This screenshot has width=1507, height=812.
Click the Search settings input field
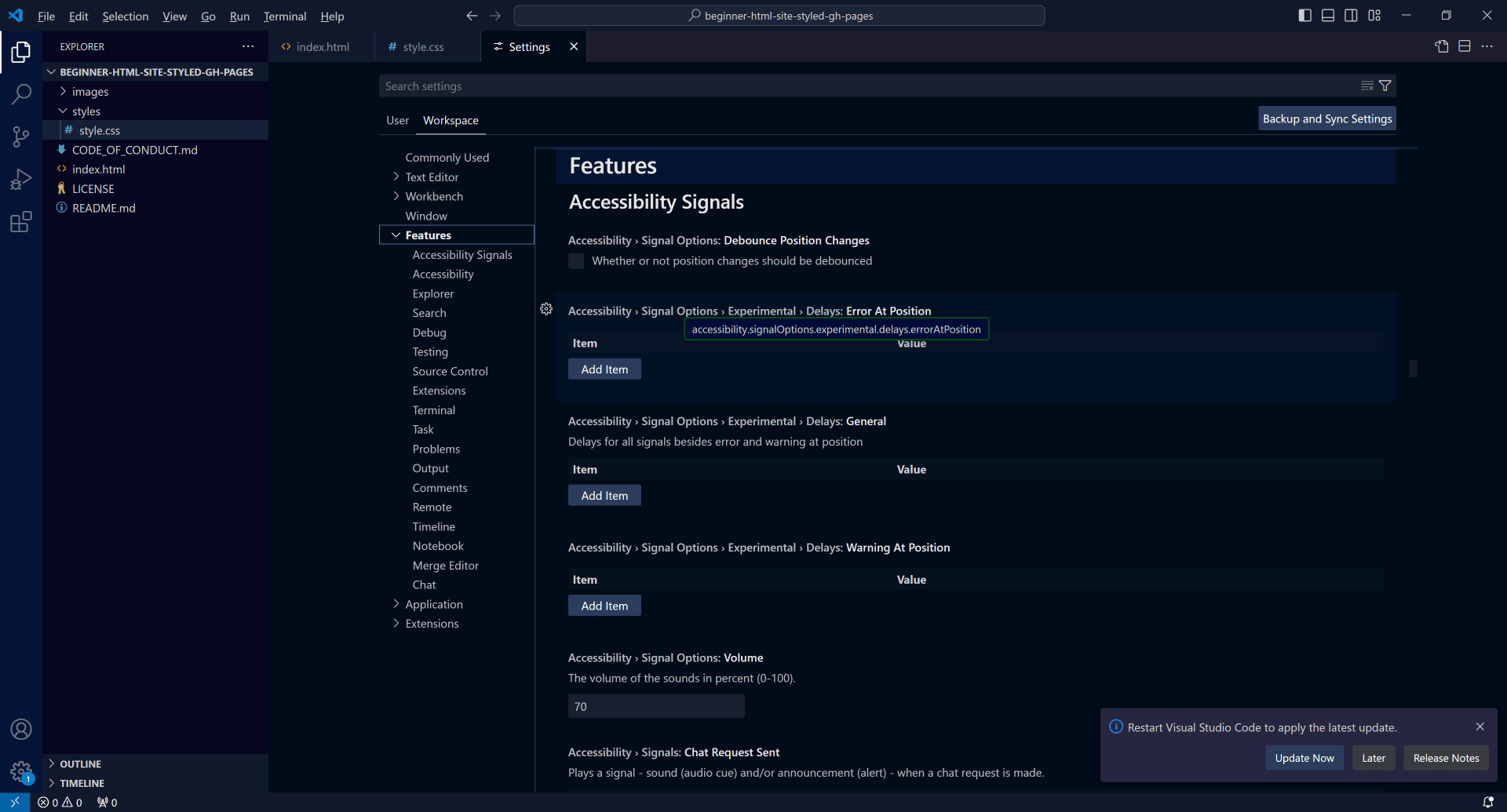pos(863,86)
